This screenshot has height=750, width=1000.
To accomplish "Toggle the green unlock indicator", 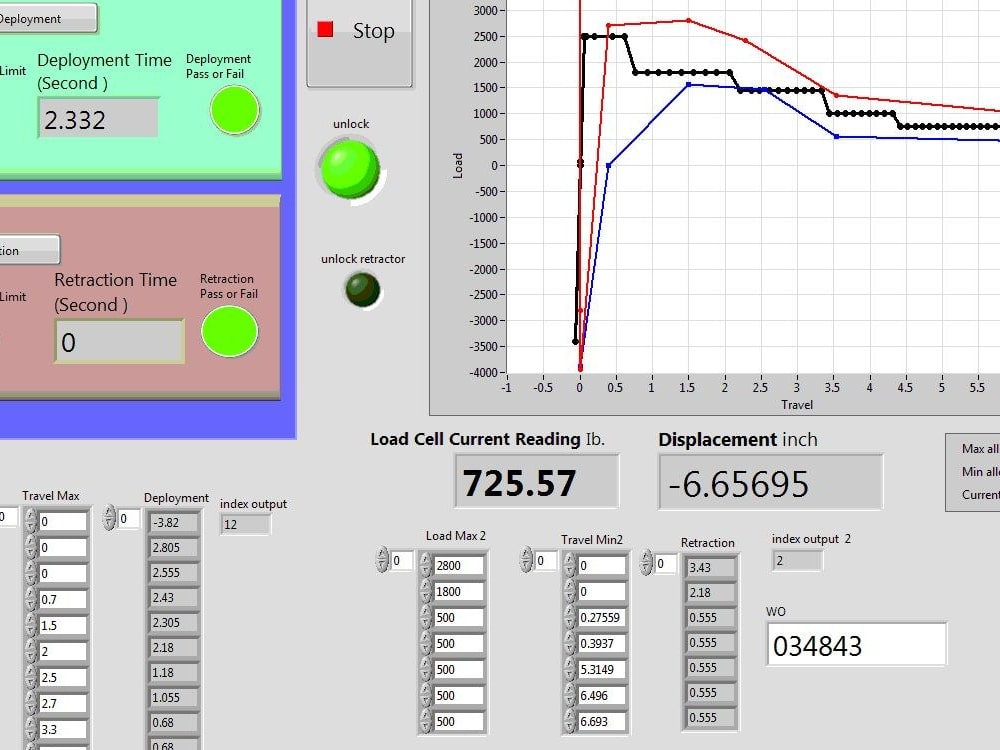I will [349, 169].
